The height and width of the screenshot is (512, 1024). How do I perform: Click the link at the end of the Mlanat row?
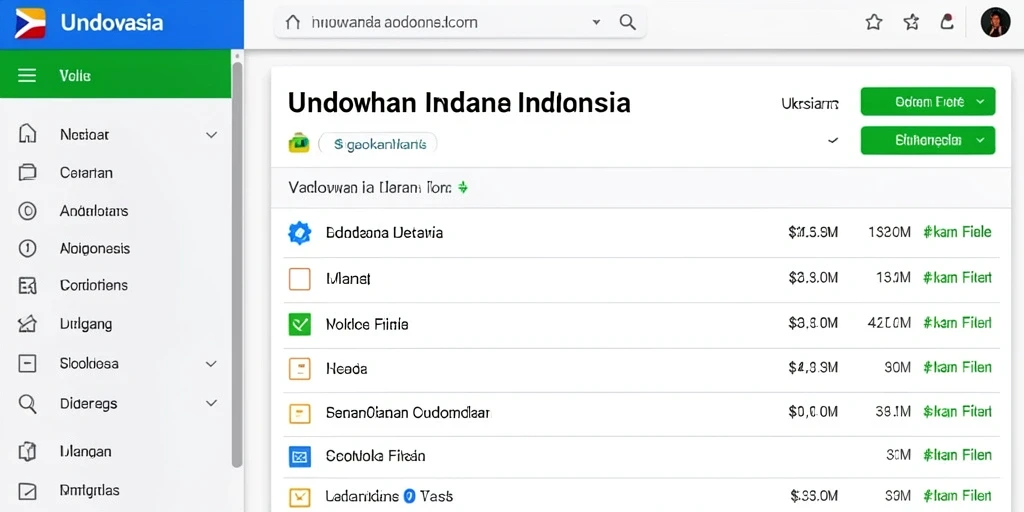[957, 278]
